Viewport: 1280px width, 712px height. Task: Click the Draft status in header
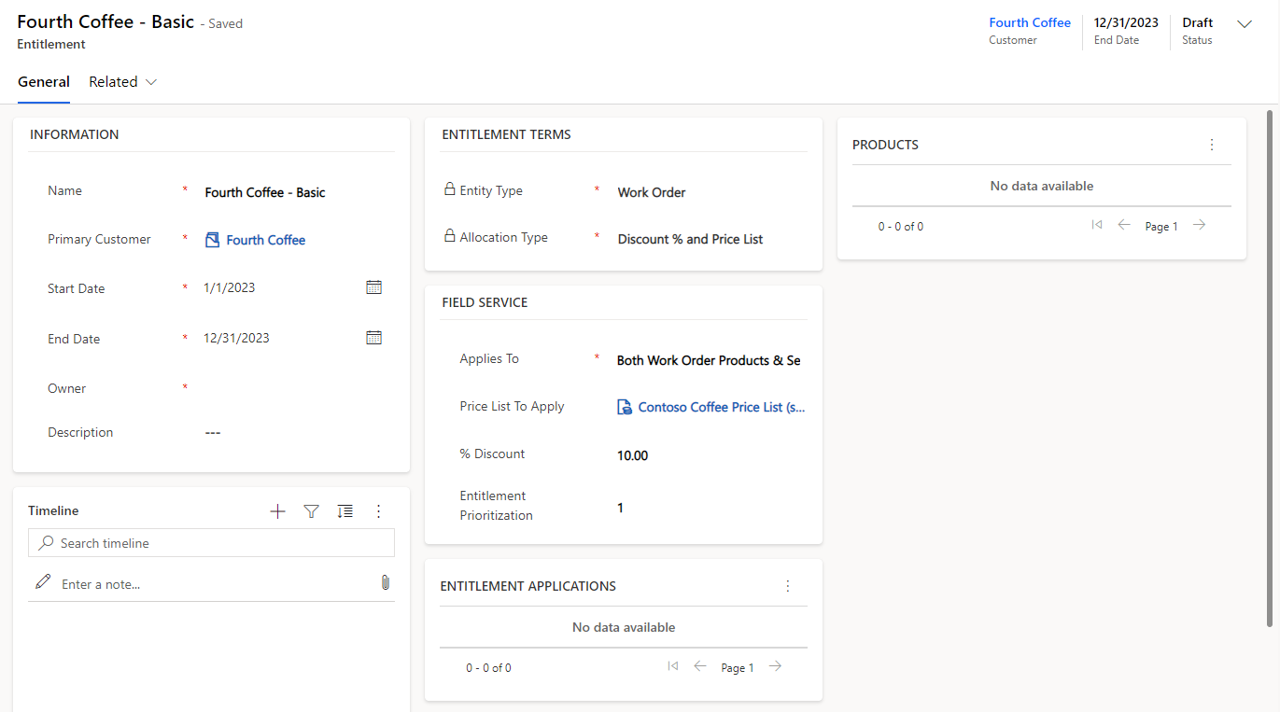[x=1198, y=22]
